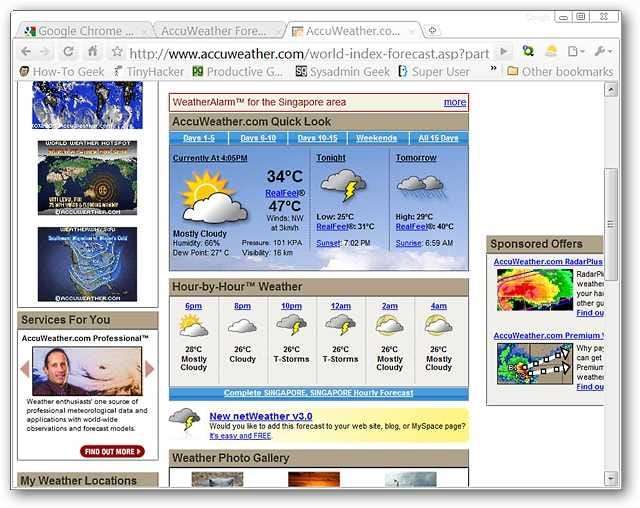Close the AccuWeather.co... tab
640x508 pixels.
pyautogui.click(x=412, y=31)
